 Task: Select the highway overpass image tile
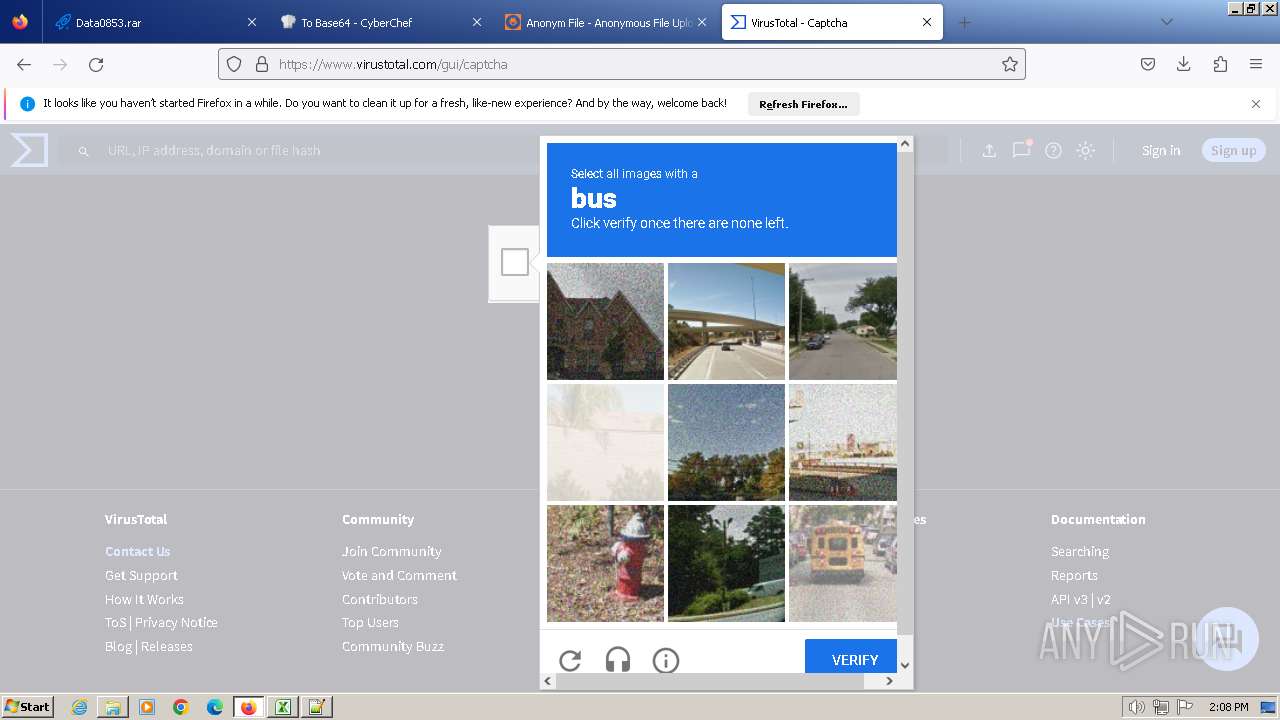pyautogui.click(x=726, y=321)
